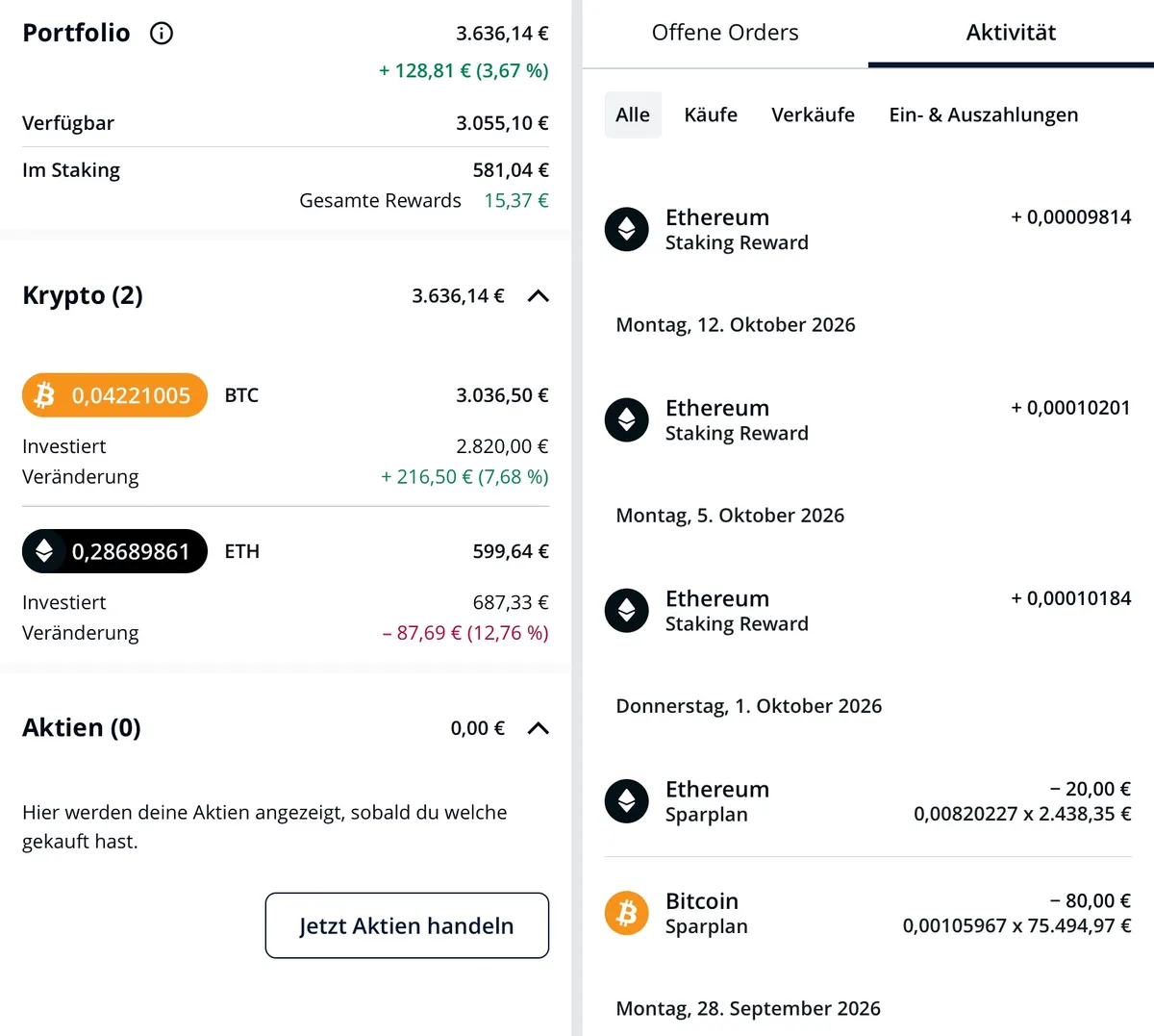Click ETH change − 87,69 € (12,76 %)
Image resolution: width=1154 pixels, height=1036 pixels.
465,633
